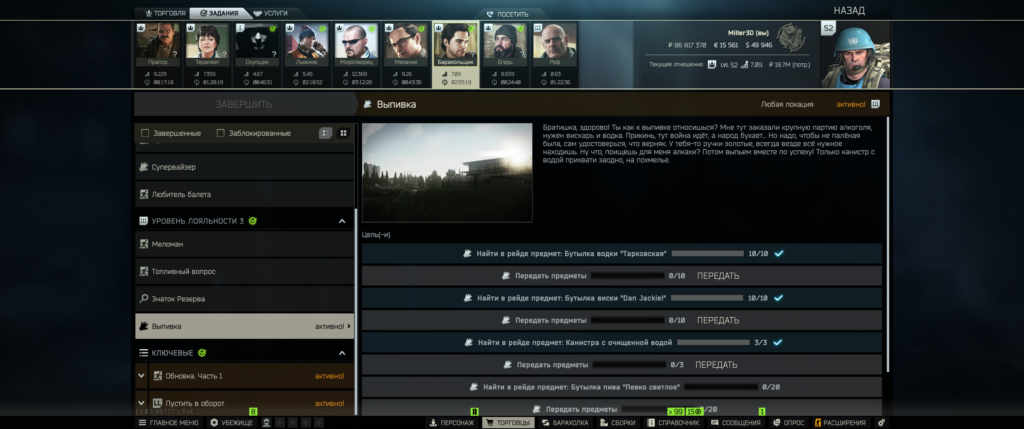Image resolution: width=1024 pixels, height=429 pixels.
Task: Click the Топливный вопрос quest icon
Action: click(144, 271)
